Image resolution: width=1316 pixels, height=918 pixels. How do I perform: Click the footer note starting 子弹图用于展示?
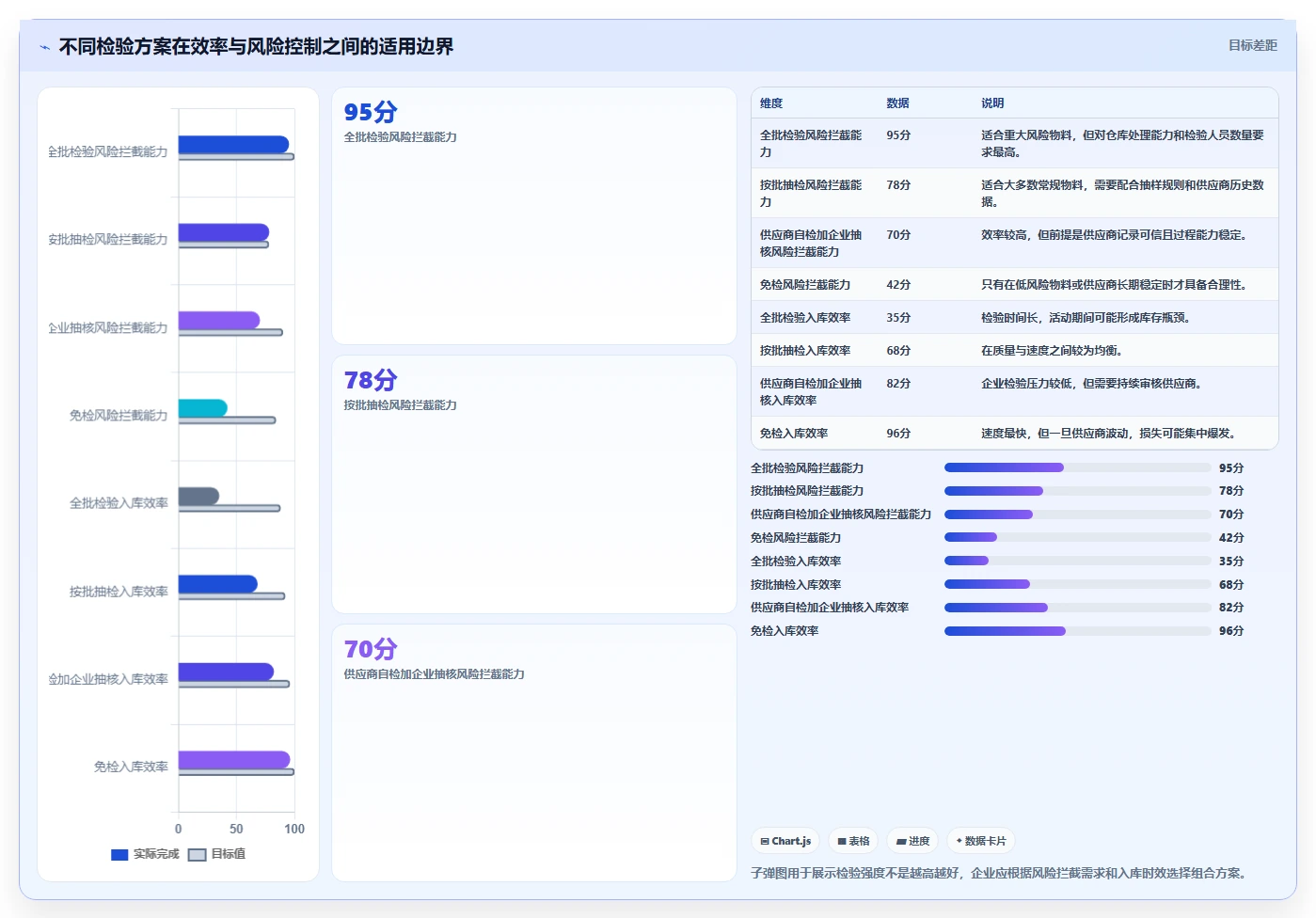(1001, 873)
